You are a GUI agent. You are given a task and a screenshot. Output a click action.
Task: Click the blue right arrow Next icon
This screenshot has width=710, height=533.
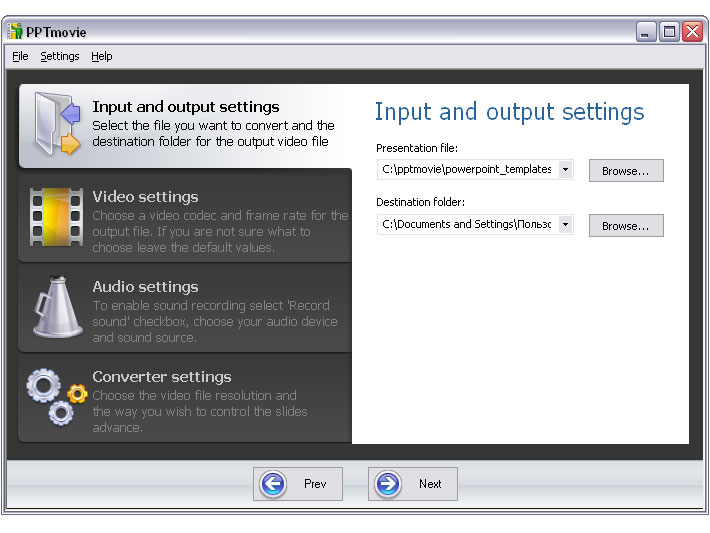(x=388, y=484)
